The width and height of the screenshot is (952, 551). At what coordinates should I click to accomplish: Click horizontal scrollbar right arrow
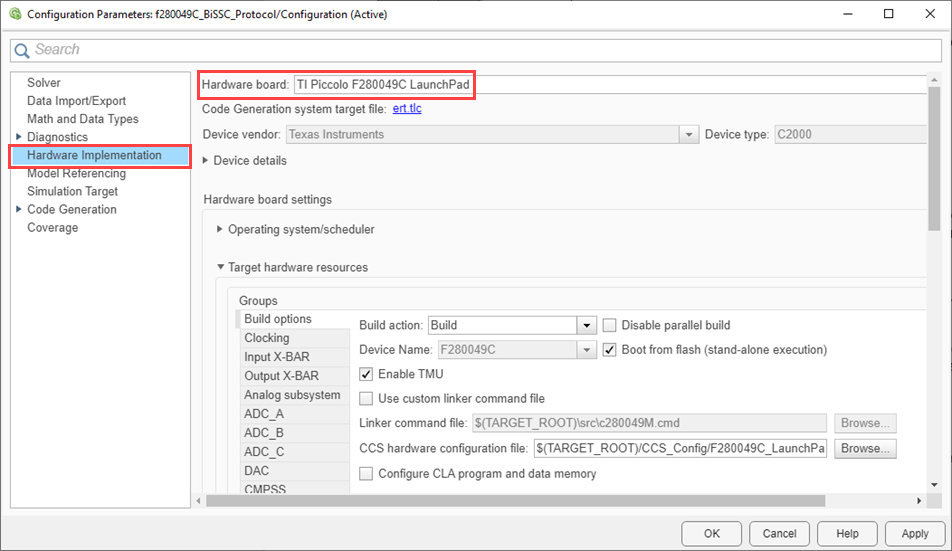point(919,501)
